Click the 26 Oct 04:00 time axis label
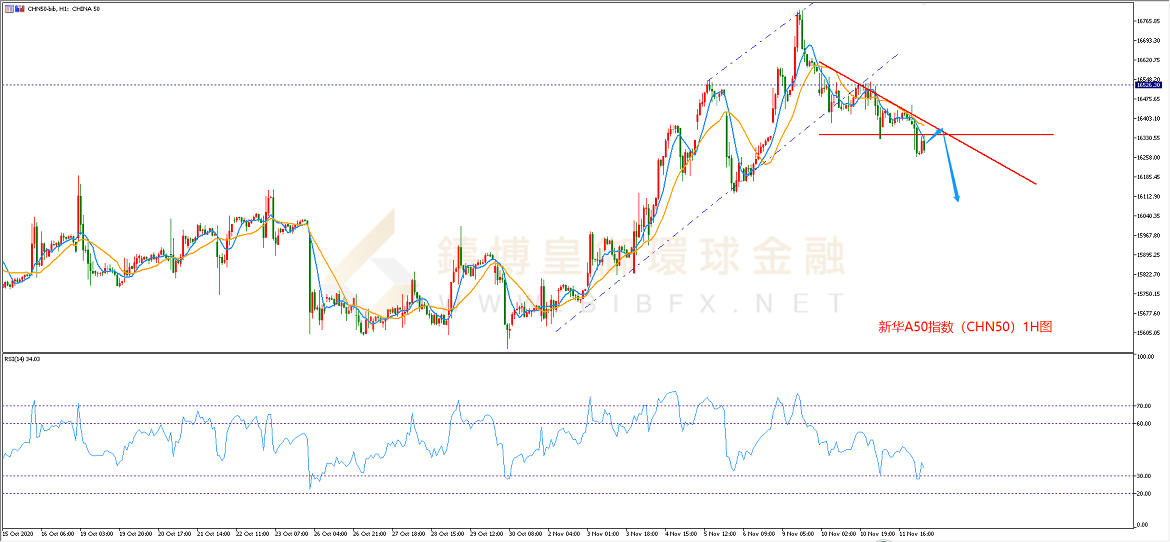 pyautogui.click(x=329, y=534)
